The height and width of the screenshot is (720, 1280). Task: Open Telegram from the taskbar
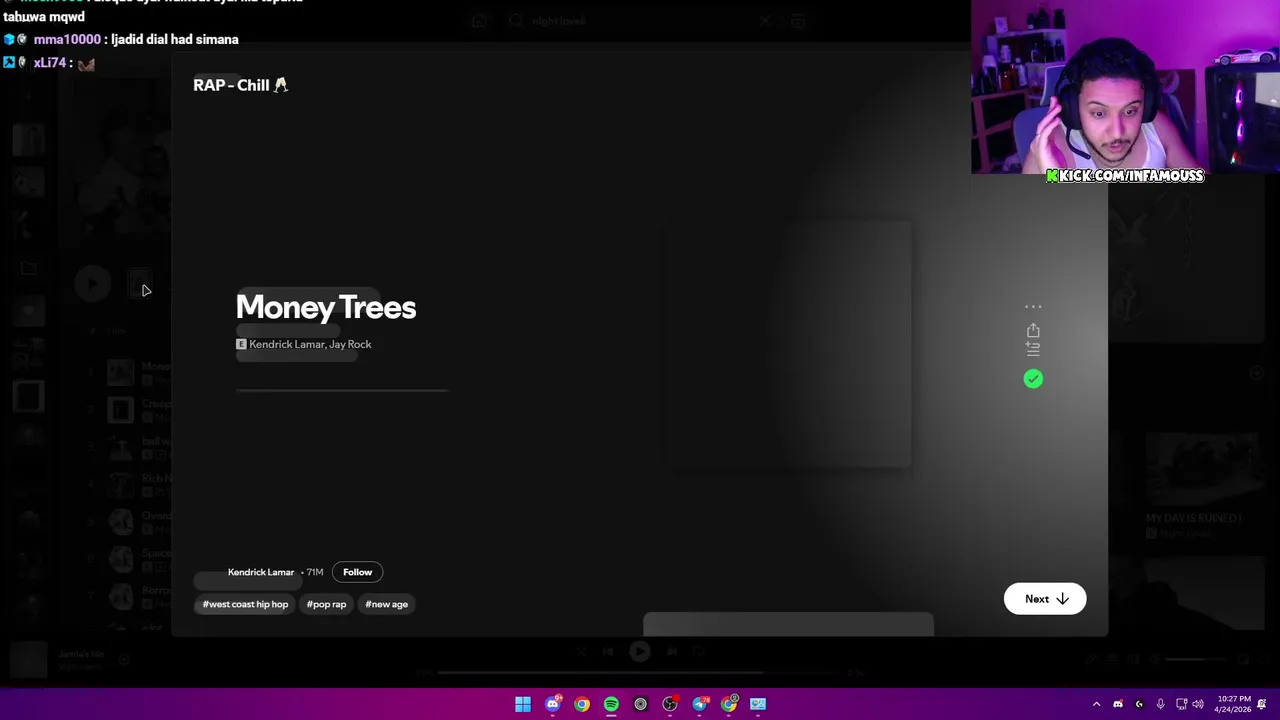(x=700, y=704)
